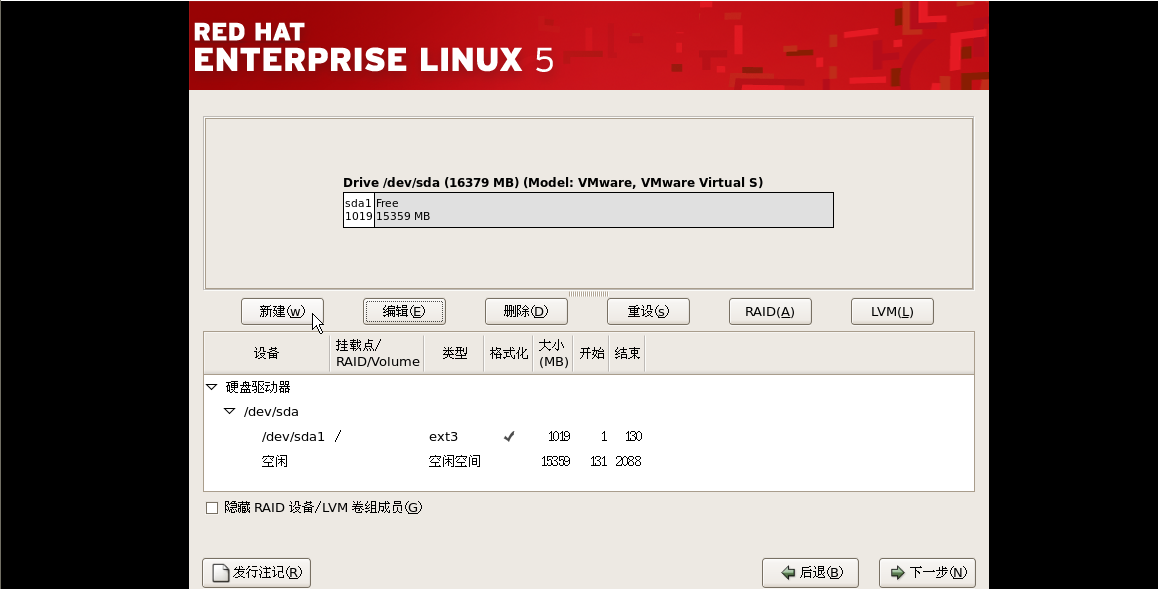
Task: Collapse the /dev/sda tree node
Action: 229,411
